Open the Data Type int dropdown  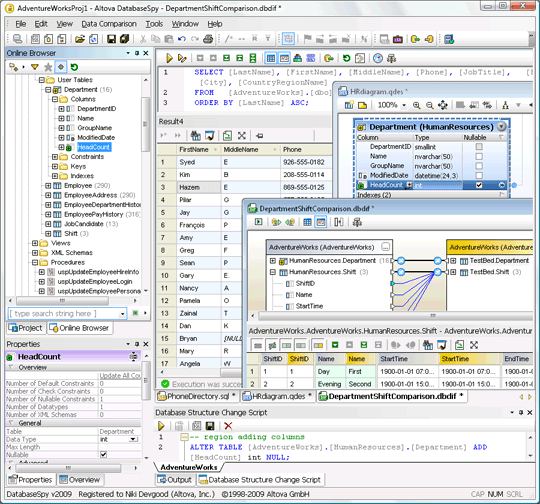click(134, 439)
